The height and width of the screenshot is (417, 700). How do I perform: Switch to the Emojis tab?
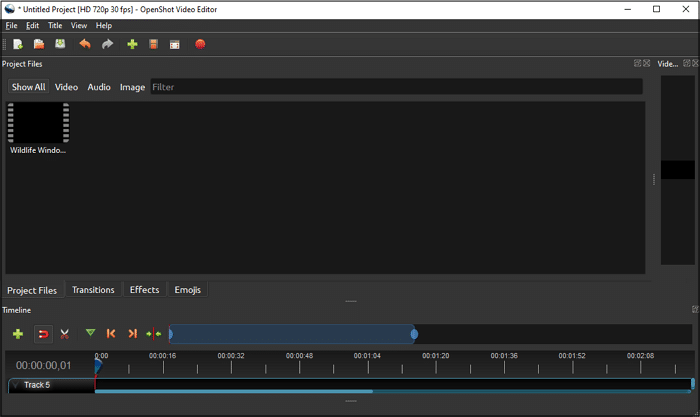(x=187, y=290)
